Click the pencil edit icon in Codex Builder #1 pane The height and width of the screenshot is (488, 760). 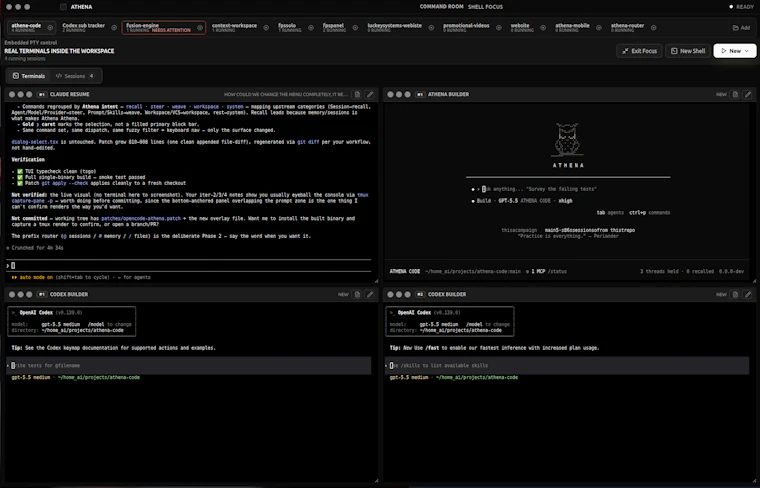click(x=370, y=294)
